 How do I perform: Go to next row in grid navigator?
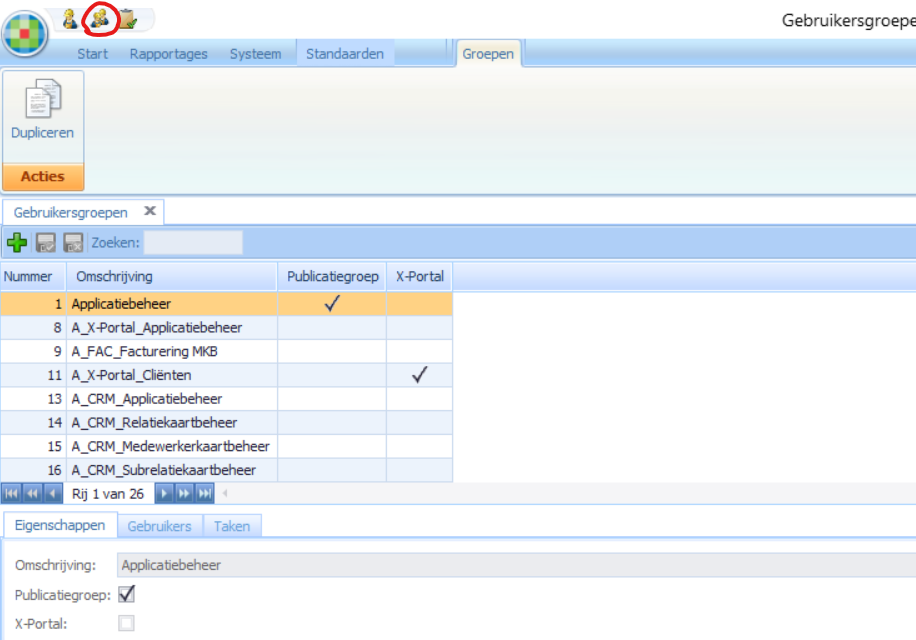[164, 493]
